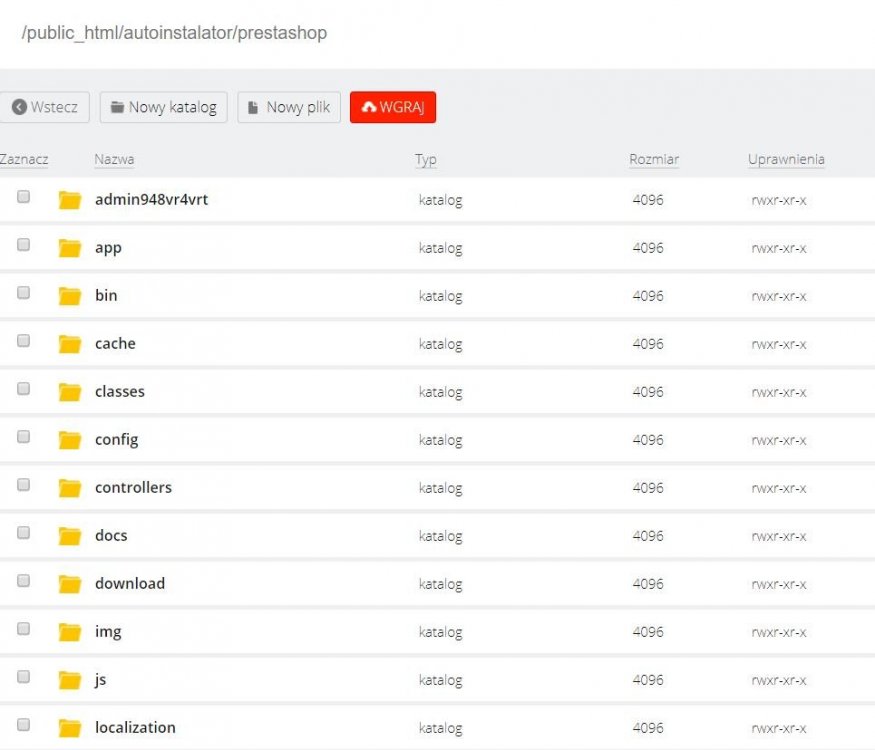Select the config folder checkbox
The height and width of the screenshot is (750, 875).
pyautogui.click(x=23, y=437)
